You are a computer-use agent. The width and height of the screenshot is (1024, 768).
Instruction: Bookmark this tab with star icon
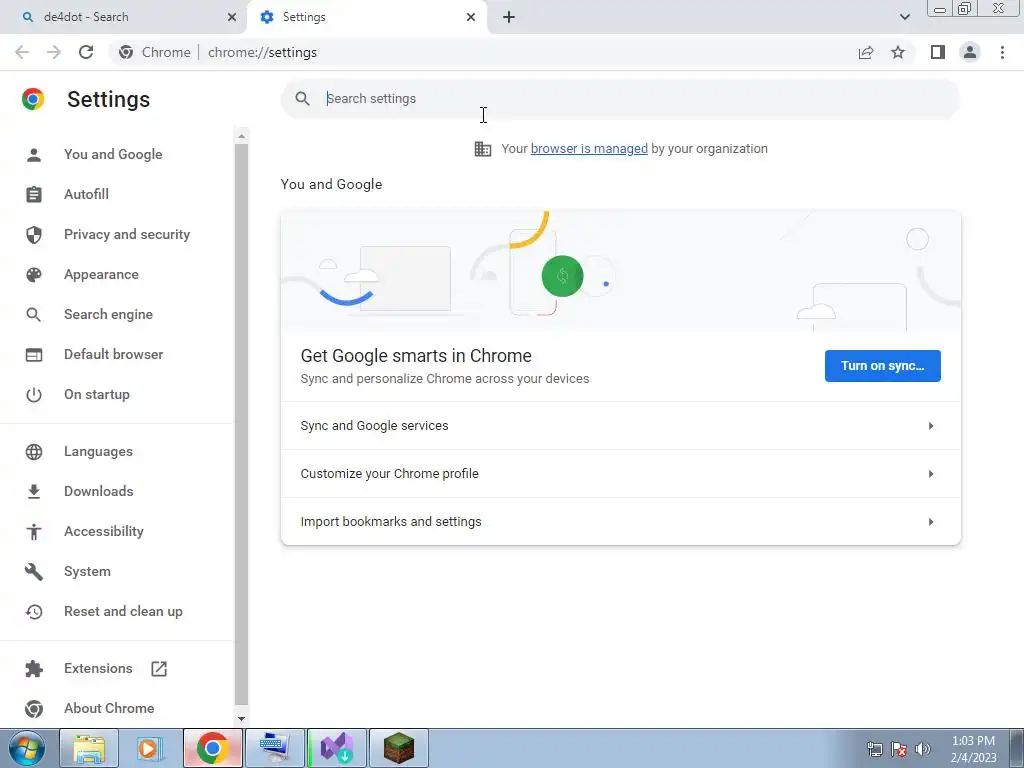898,52
